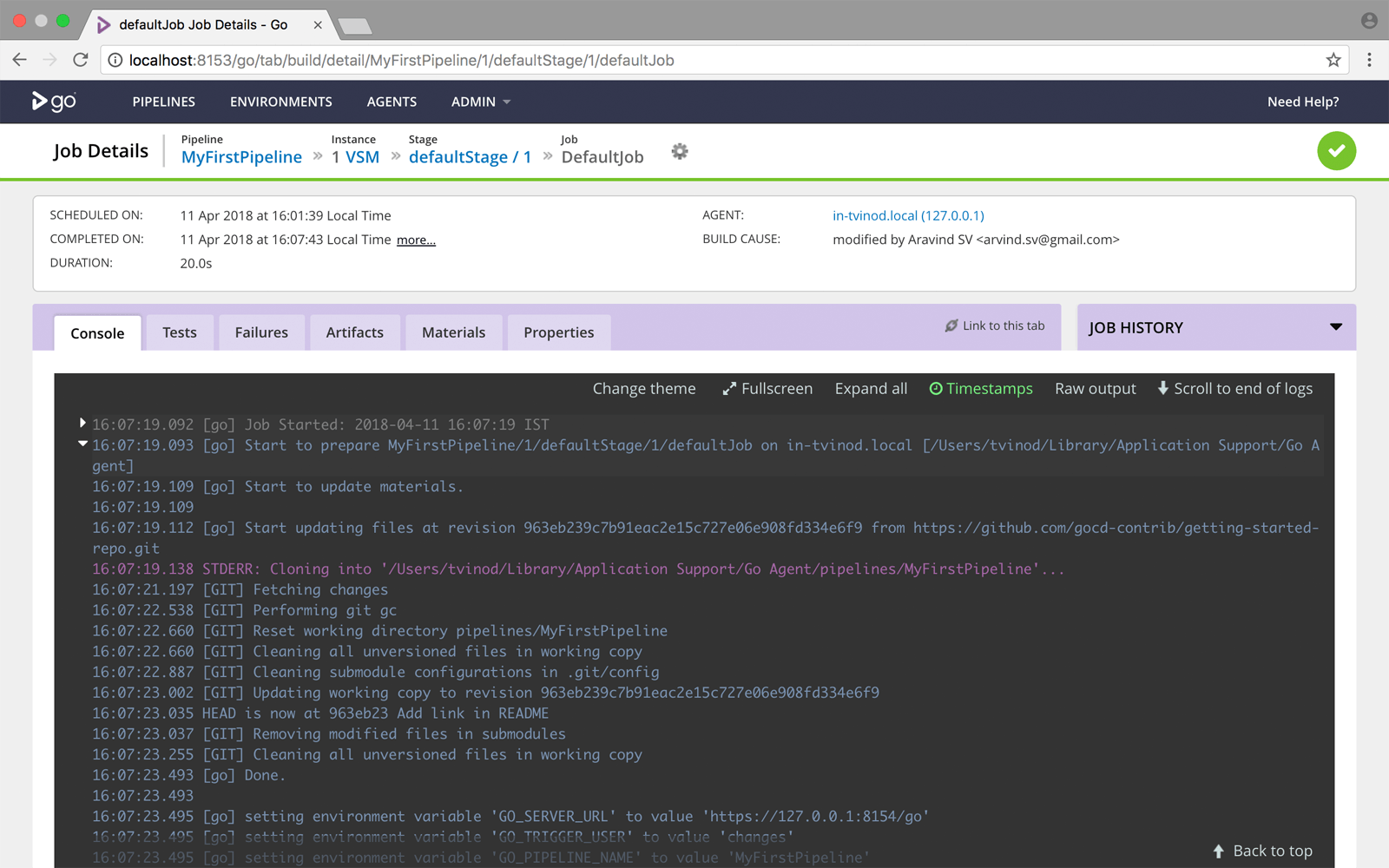The height and width of the screenshot is (868, 1389).
Task: Click the DefaultJob breadcrumb text
Action: pos(602,157)
